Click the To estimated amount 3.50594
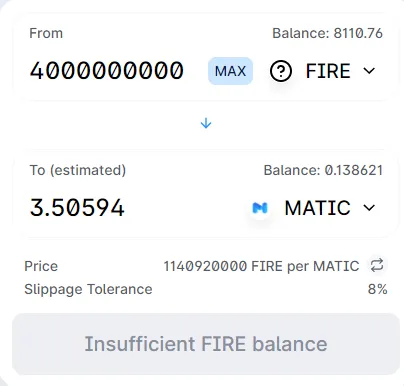404x386 pixels. tap(77, 208)
